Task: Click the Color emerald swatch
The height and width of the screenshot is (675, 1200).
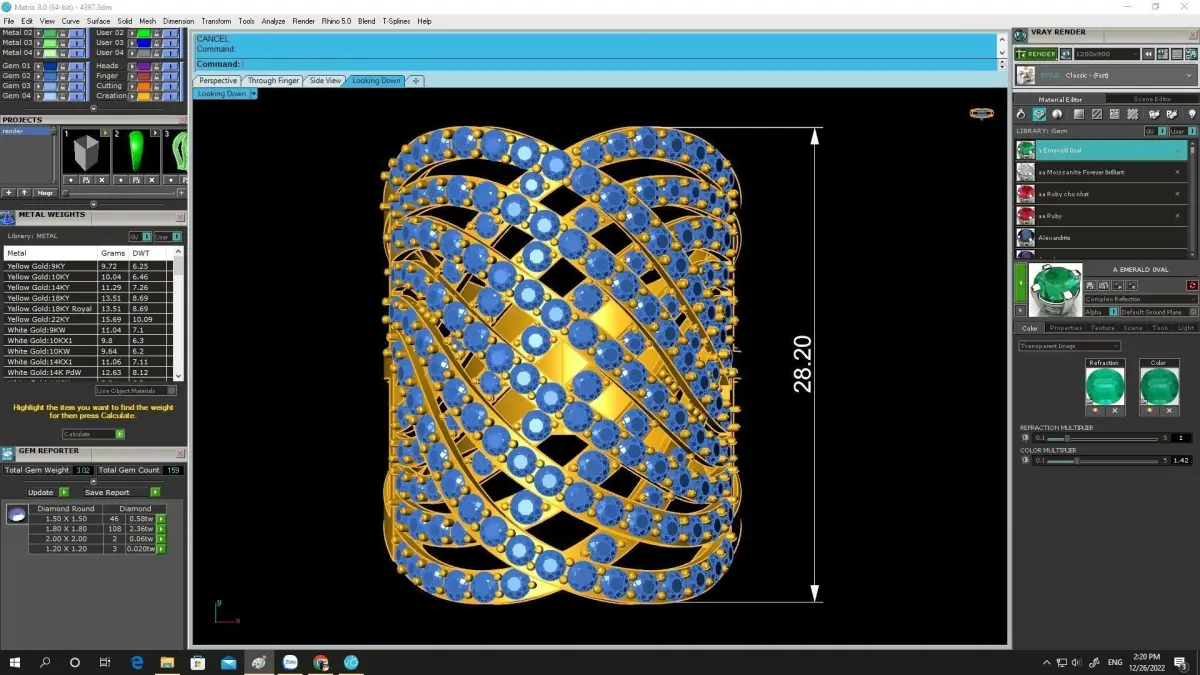Action: pyautogui.click(x=1159, y=386)
